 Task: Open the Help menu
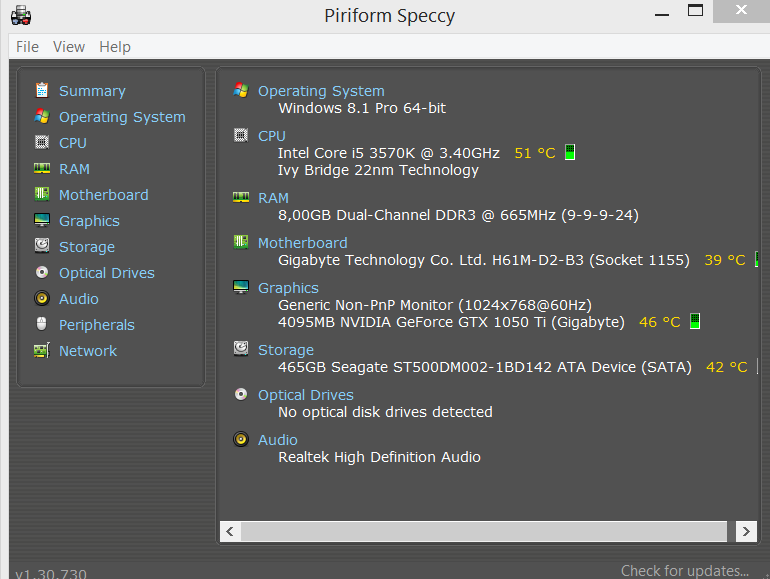pos(115,47)
